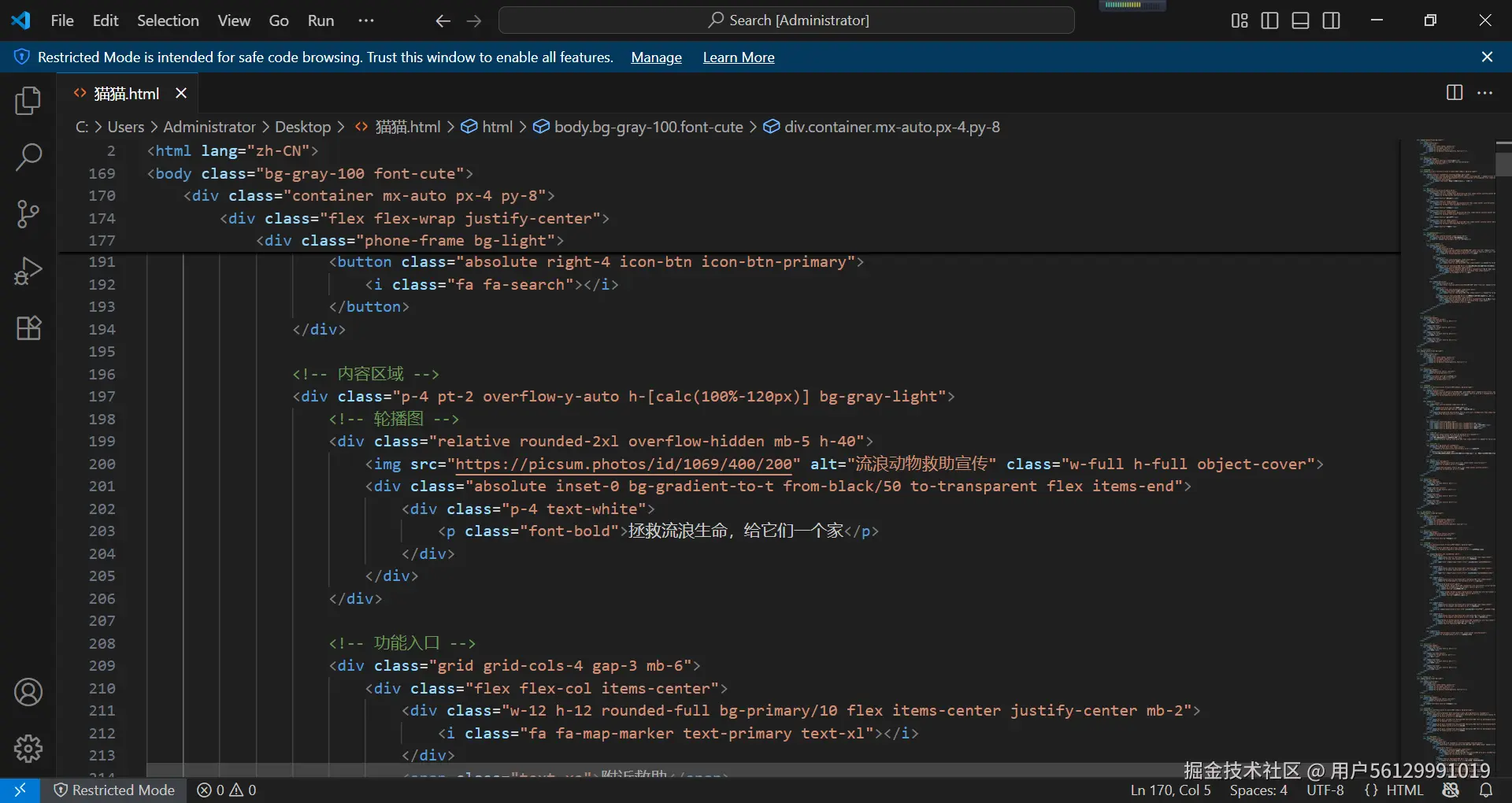The height and width of the screenshot is (803, 1512).
Task: Open the Selection menu
Action: [168, 20]
